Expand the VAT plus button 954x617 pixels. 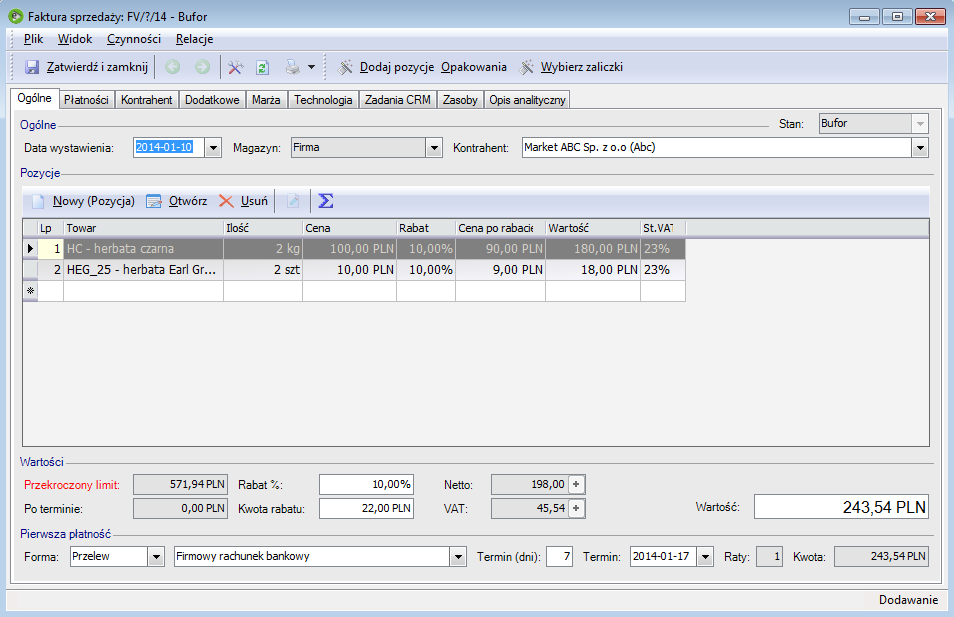click(576, 508)
